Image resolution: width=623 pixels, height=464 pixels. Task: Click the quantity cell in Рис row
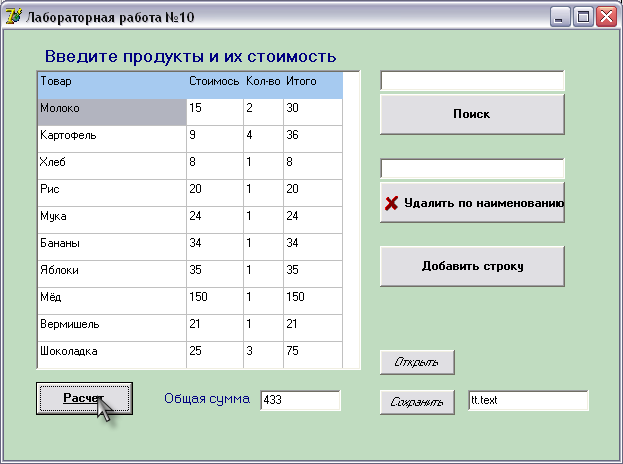click(x=263, y=193)
